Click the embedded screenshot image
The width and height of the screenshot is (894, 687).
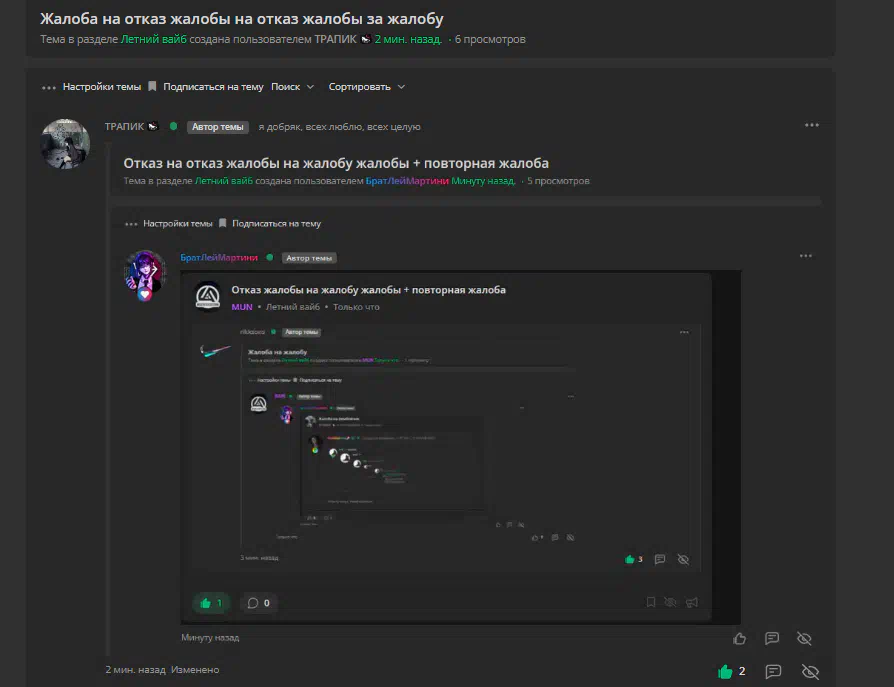click(461, 448)
